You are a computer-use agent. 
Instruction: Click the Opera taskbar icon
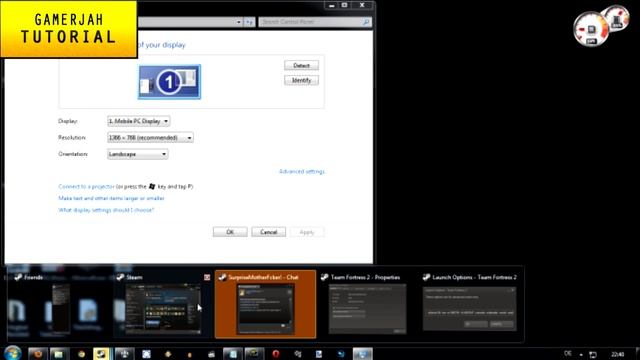point(276,354)
